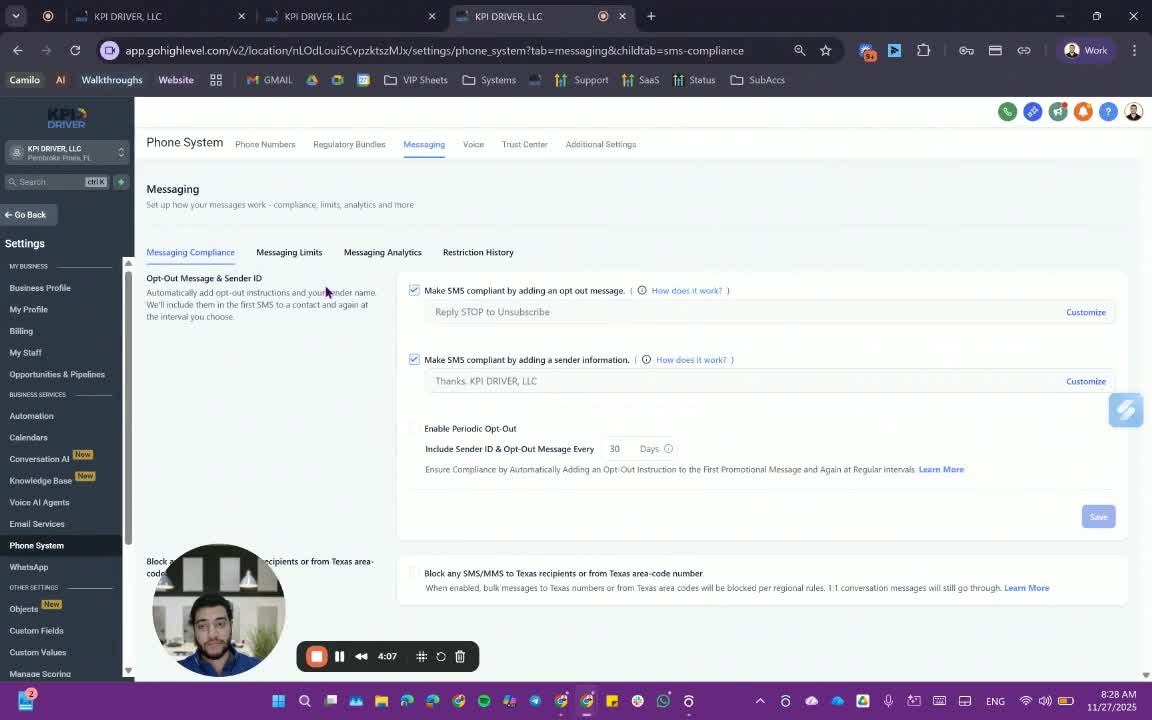Delete the recording with trash icon
Image resolution: width=1152 pixels, height=720 pixels.
tap(460, 656)
